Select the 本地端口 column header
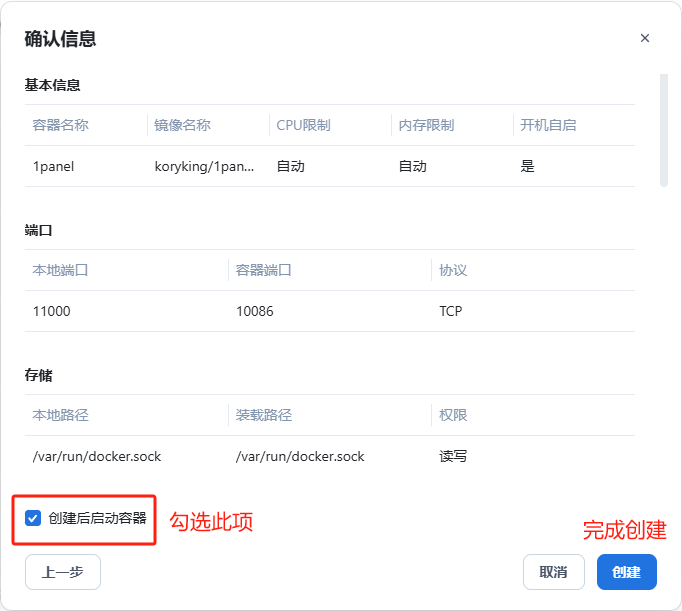The image size is (682, 611). tap(60, 270)
